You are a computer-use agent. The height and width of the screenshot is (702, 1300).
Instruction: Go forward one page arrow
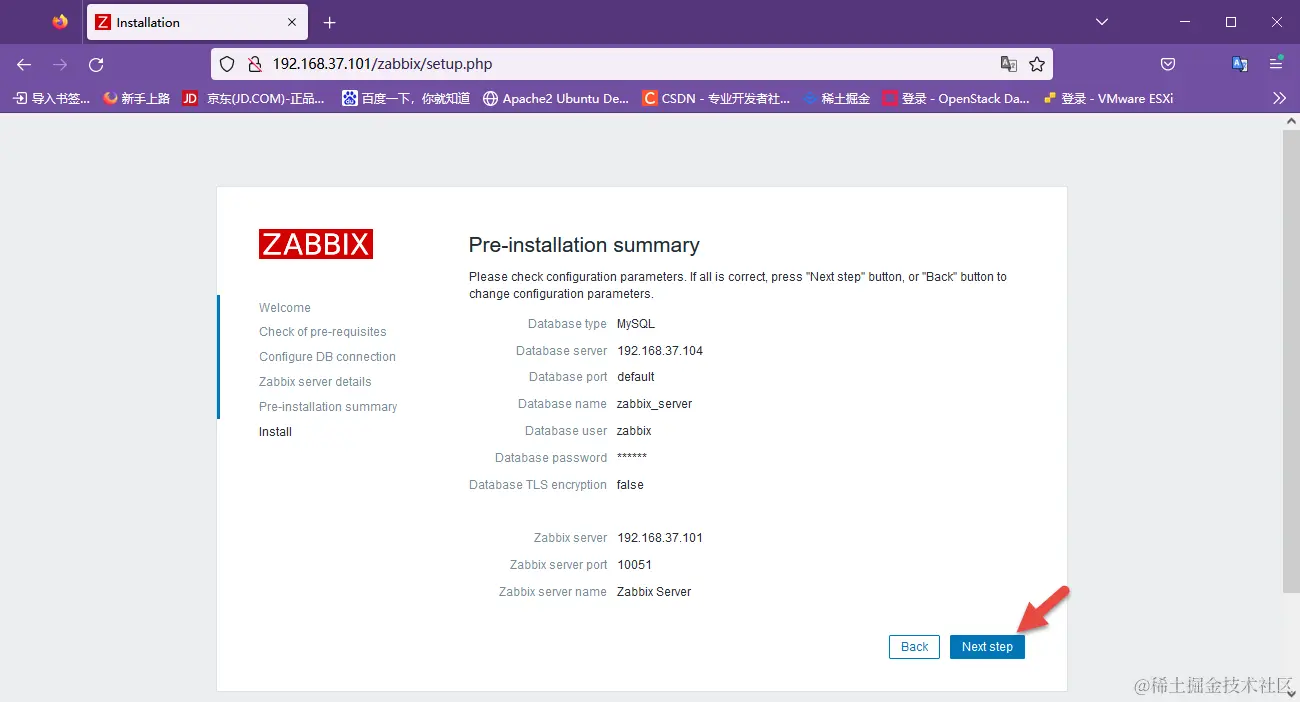tap(60, 64)
